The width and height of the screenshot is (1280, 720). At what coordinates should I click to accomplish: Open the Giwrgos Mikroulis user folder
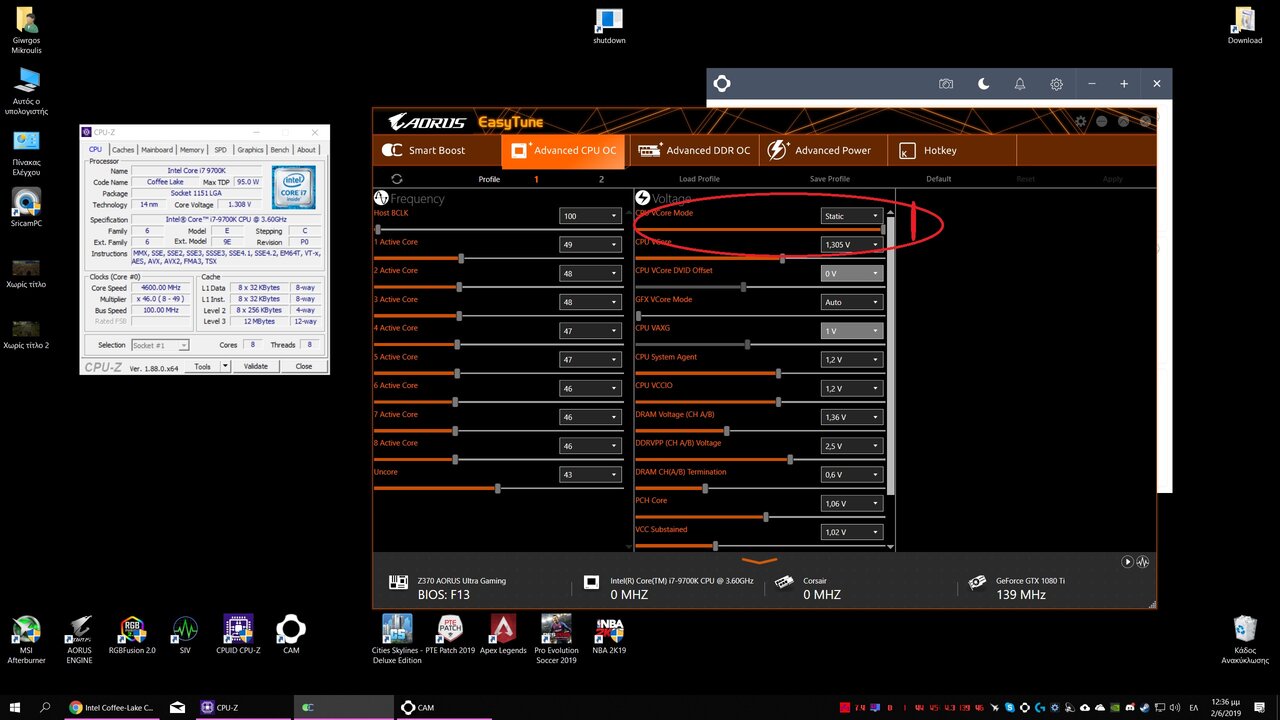[27, 31]
